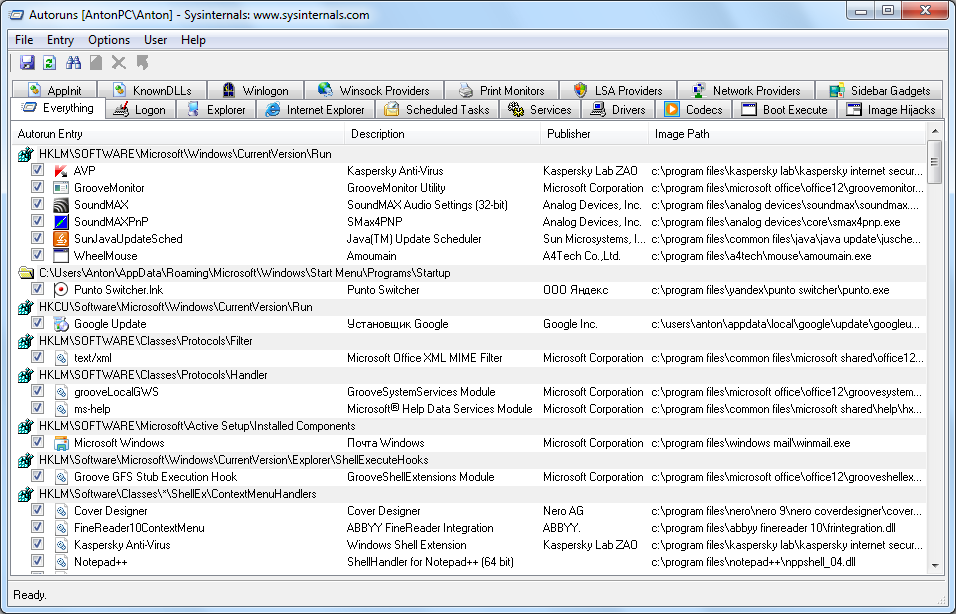
Task: Click the text/xml entry icon
Action: pos(60,358)
